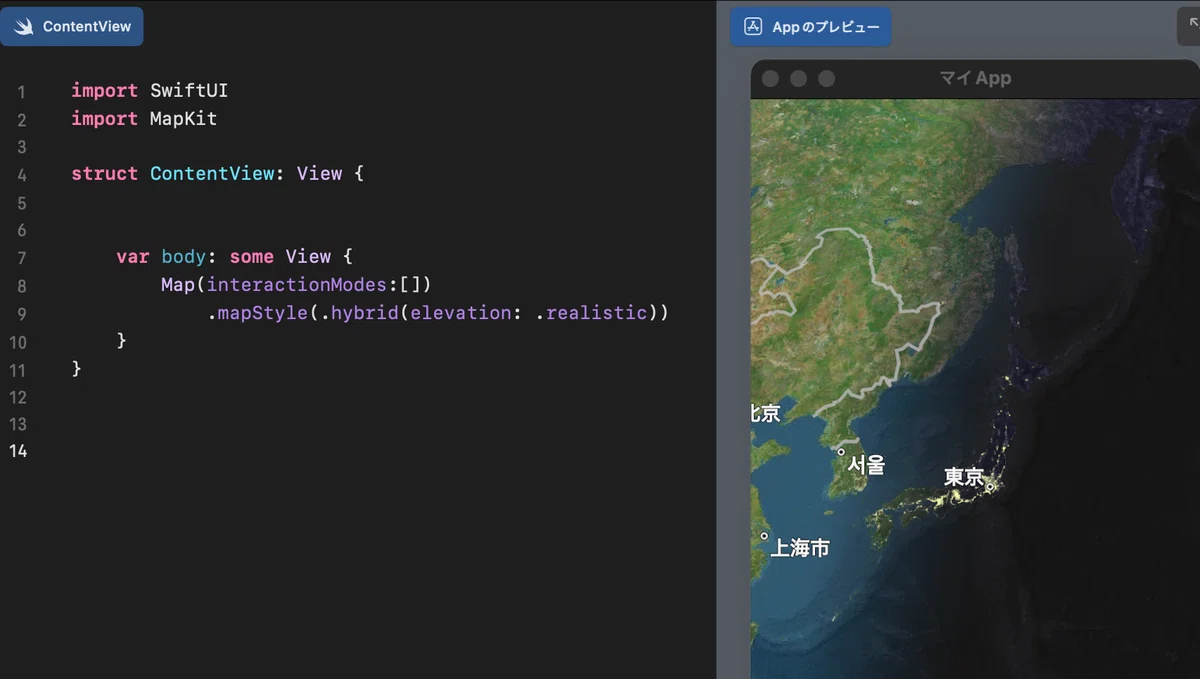Click the 上海市 city label on map

tap(800, 548)
